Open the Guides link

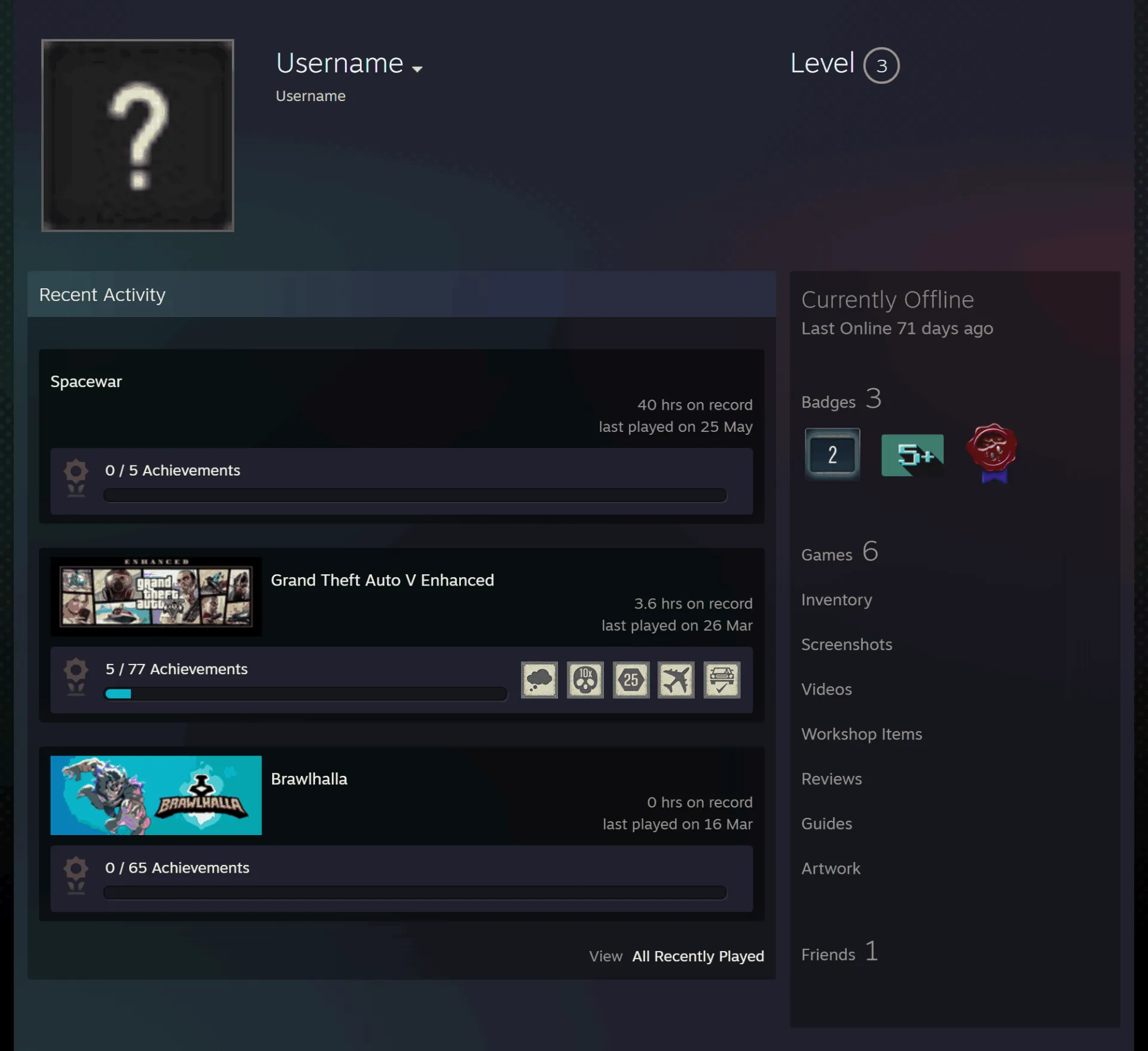tap(827, 824)
